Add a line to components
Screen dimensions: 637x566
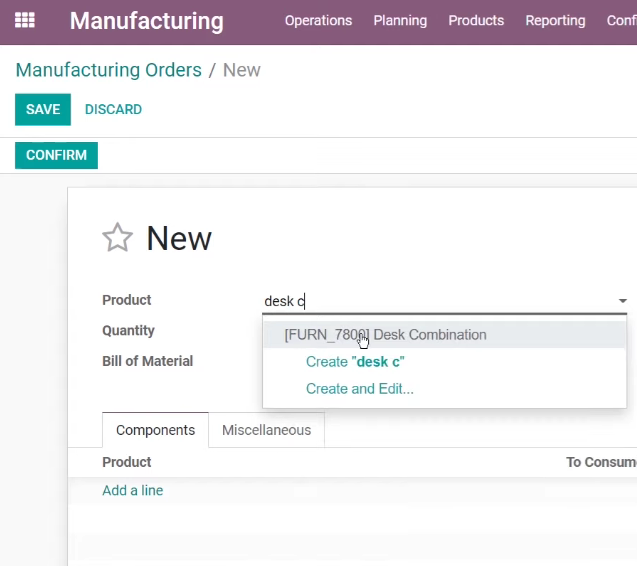pos(132,490)
